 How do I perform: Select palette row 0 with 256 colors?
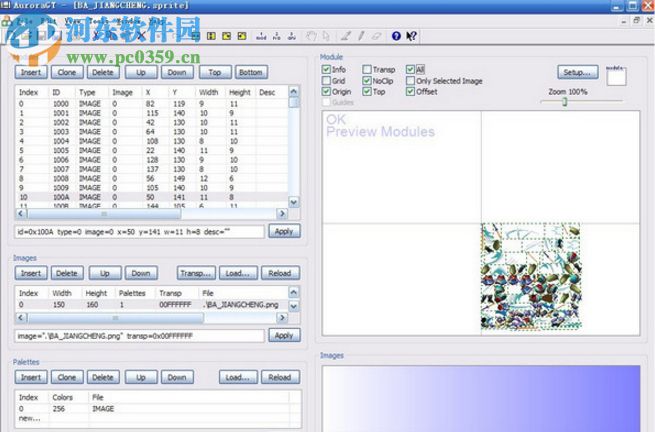coord(158,409)
